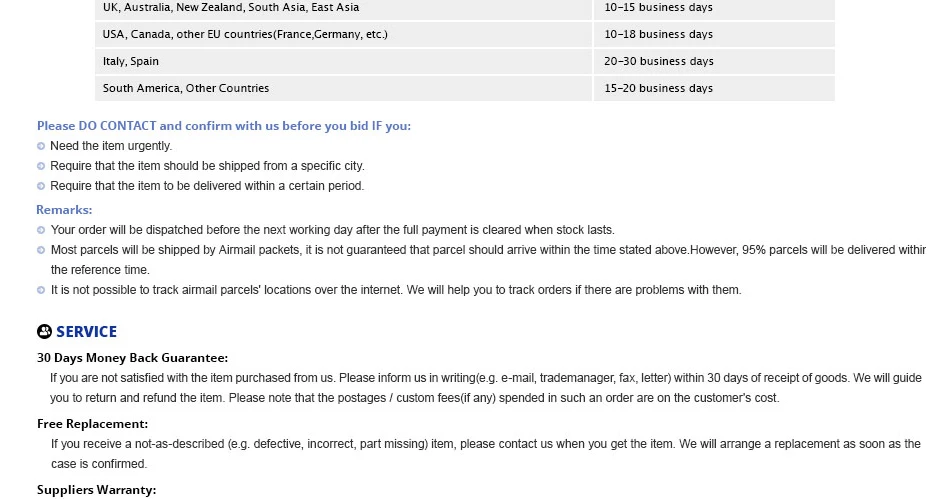Click the 'Free Replacement' heading
This screenshot has width=950, height=499.
(93, 424)
